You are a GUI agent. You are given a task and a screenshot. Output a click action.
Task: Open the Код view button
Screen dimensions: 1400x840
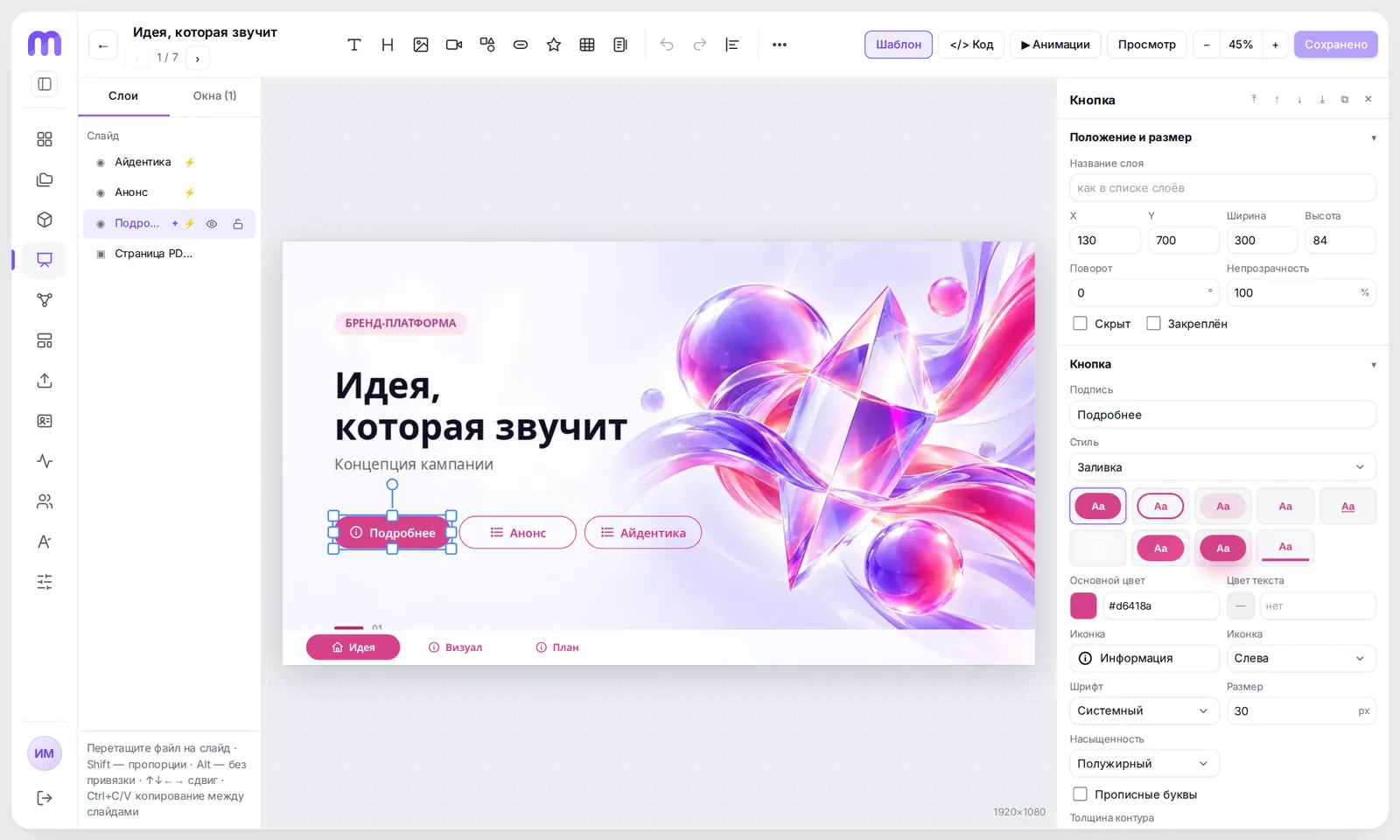click(x=971, y=45)
